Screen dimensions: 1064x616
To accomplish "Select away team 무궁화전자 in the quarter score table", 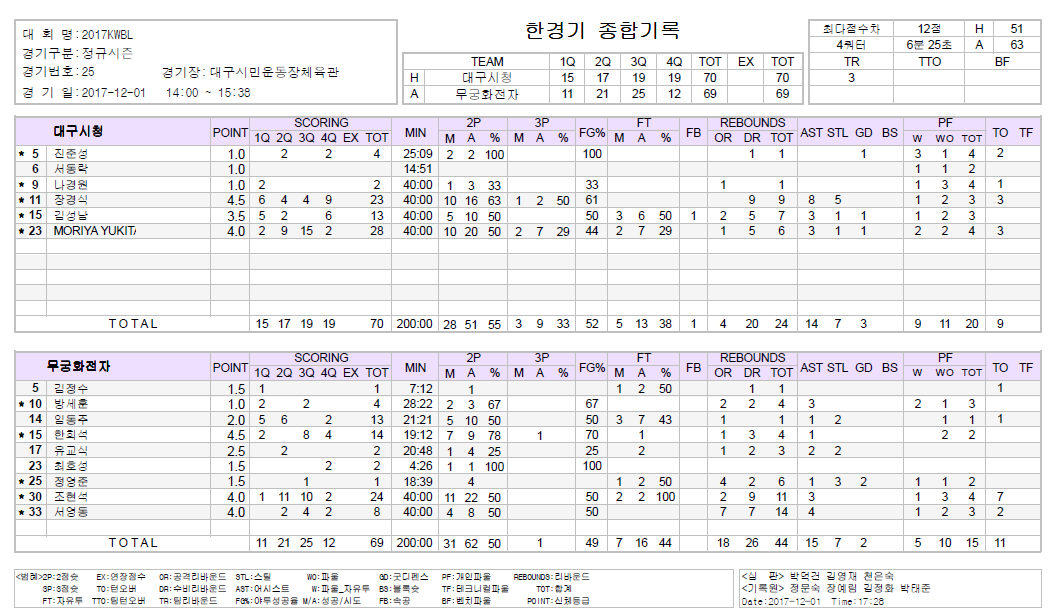I will coord(487,94).
